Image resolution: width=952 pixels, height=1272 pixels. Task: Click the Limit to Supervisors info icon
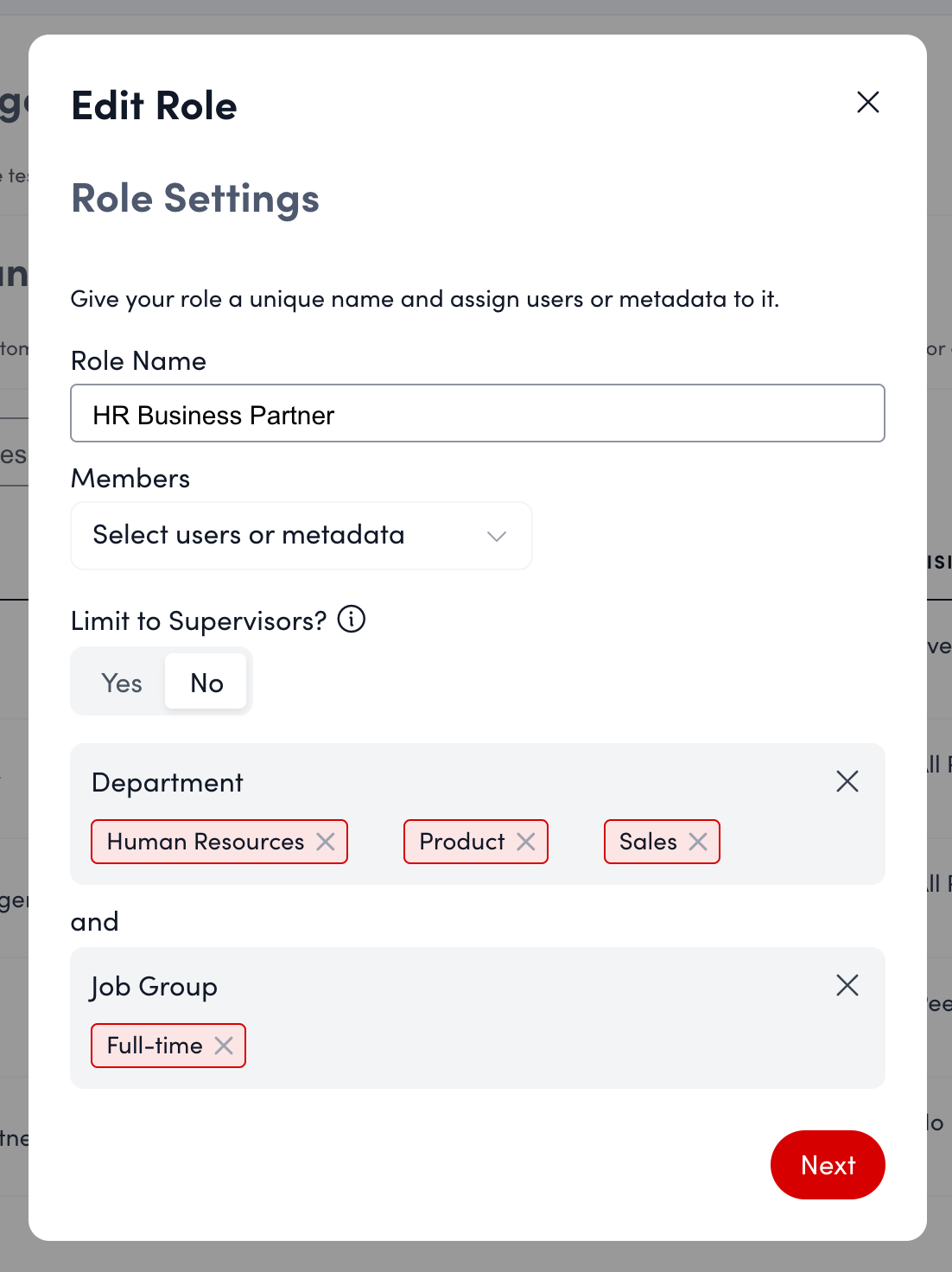[x=352, y=620]
